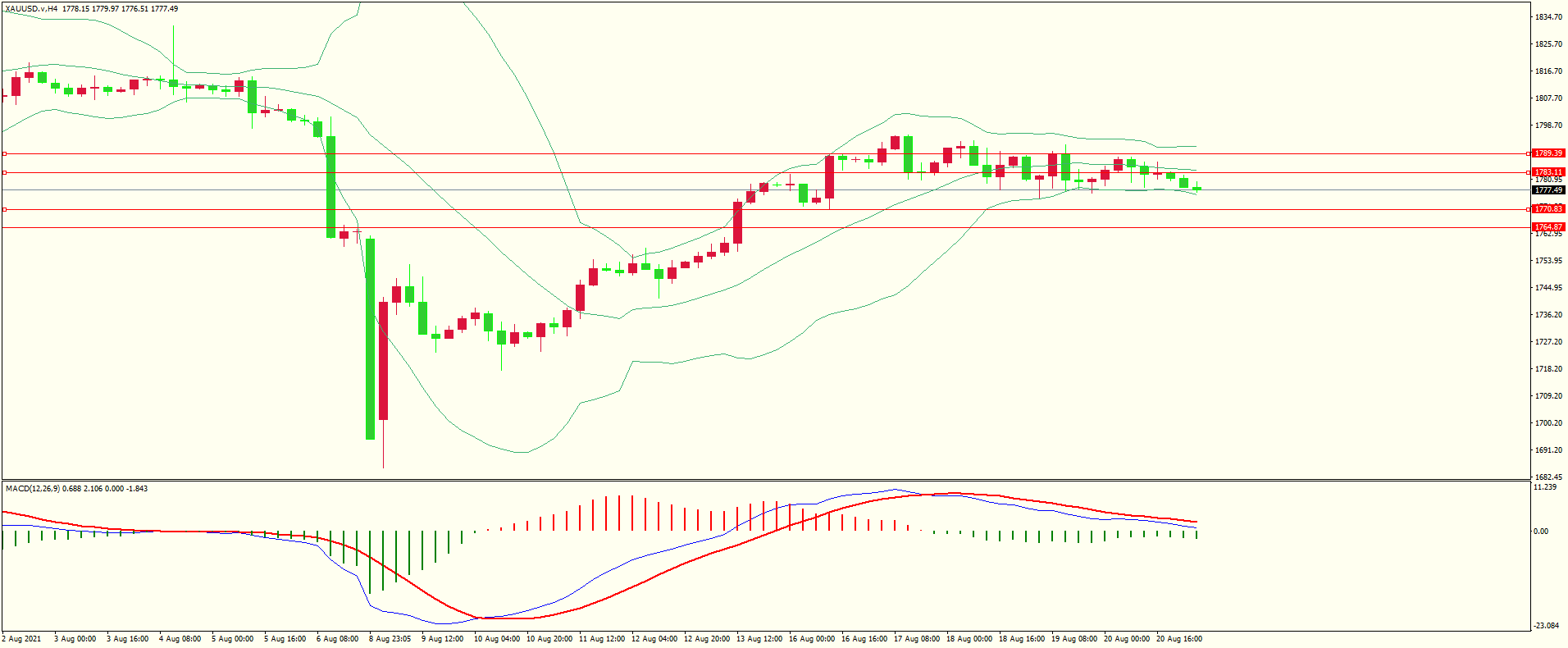The width and height of the screenshot is (1568, 648).
Task: Click the 2 Aug 2021 time label
Action: click(22, 639)
